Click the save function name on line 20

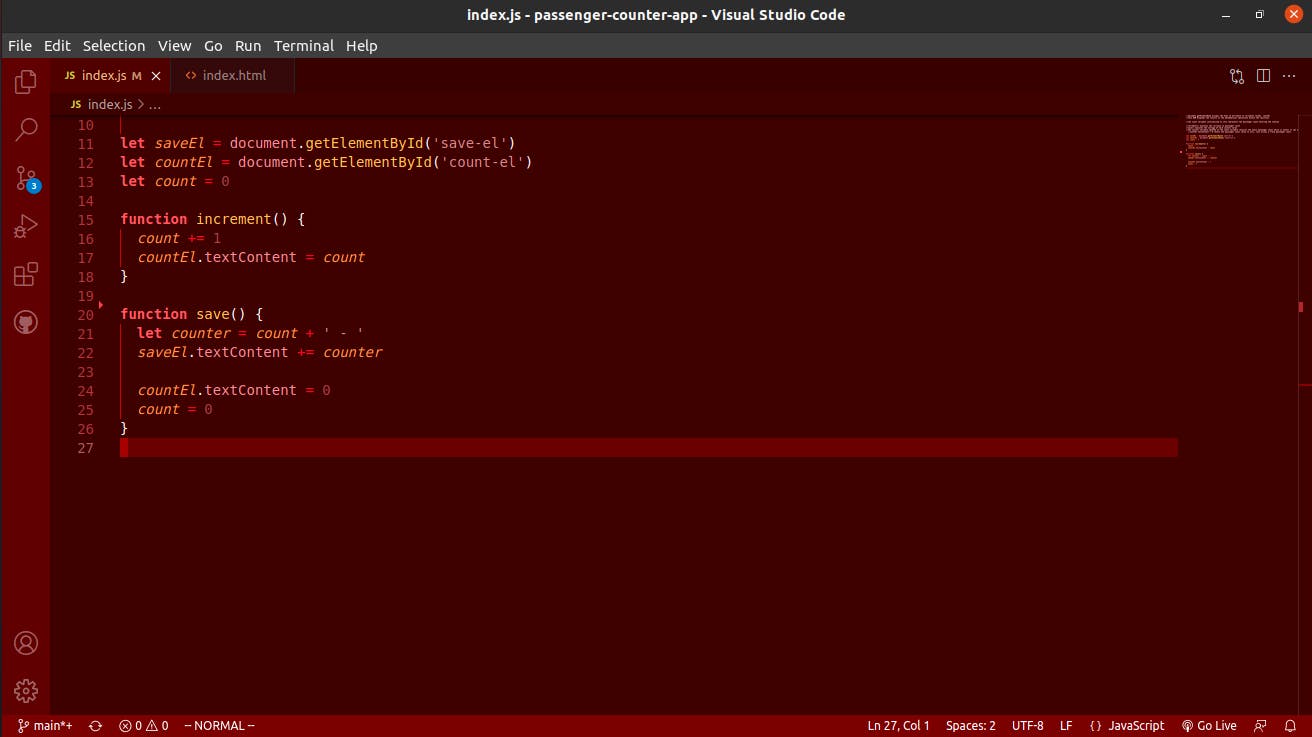coord(213,314)
